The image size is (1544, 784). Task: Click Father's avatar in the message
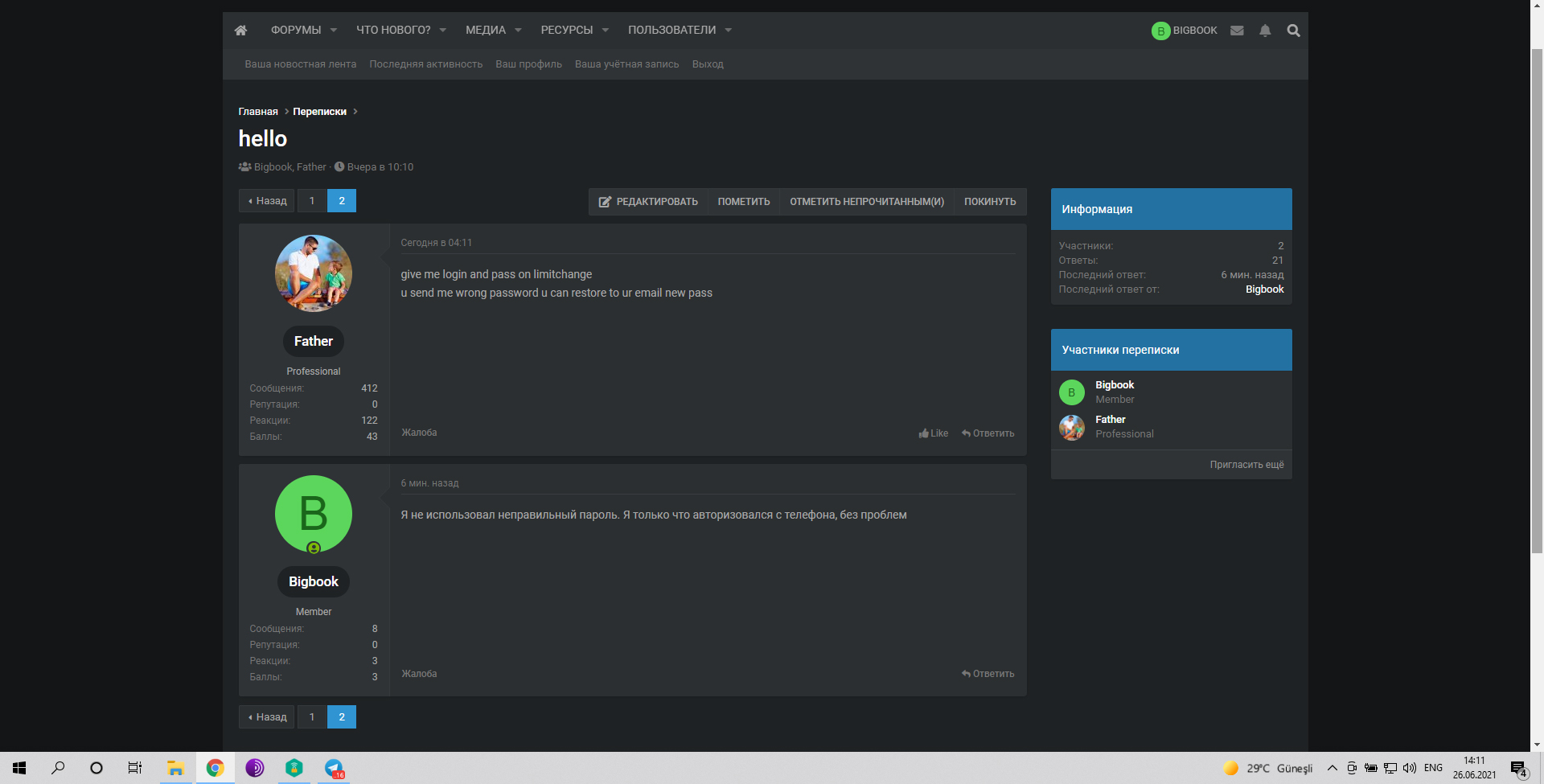(x=314, y=273)
